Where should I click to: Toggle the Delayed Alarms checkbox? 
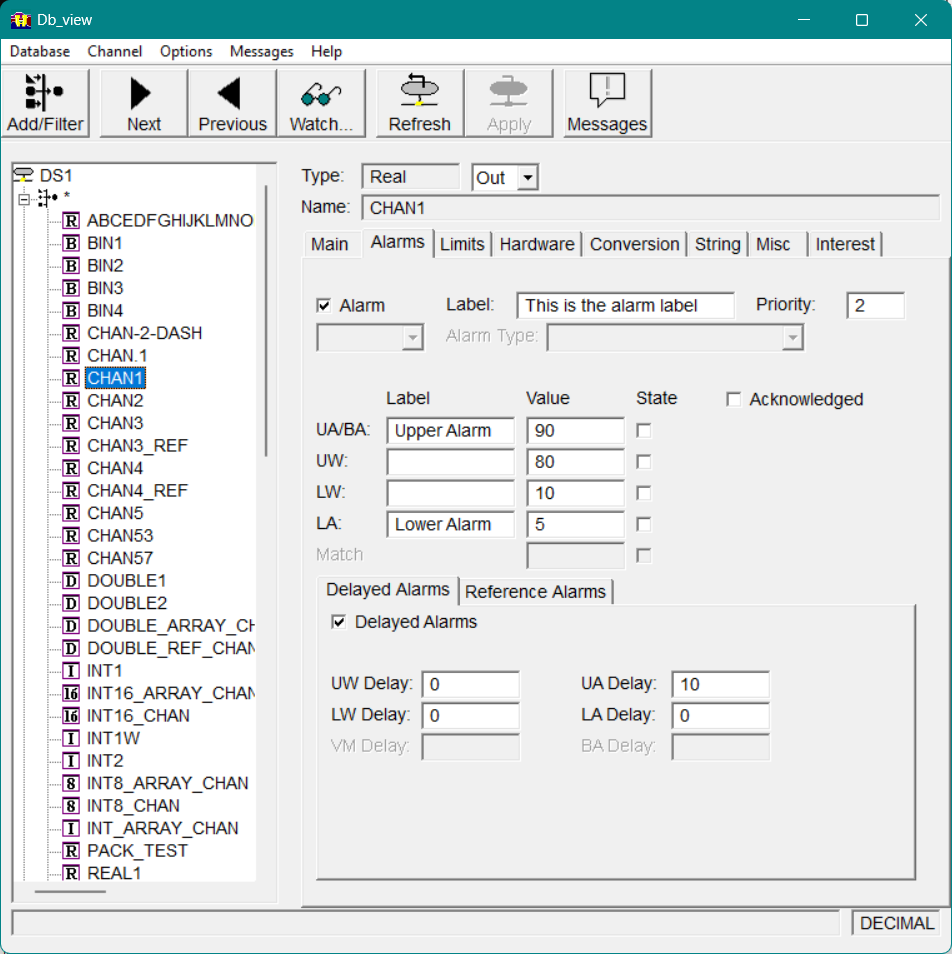338,622
